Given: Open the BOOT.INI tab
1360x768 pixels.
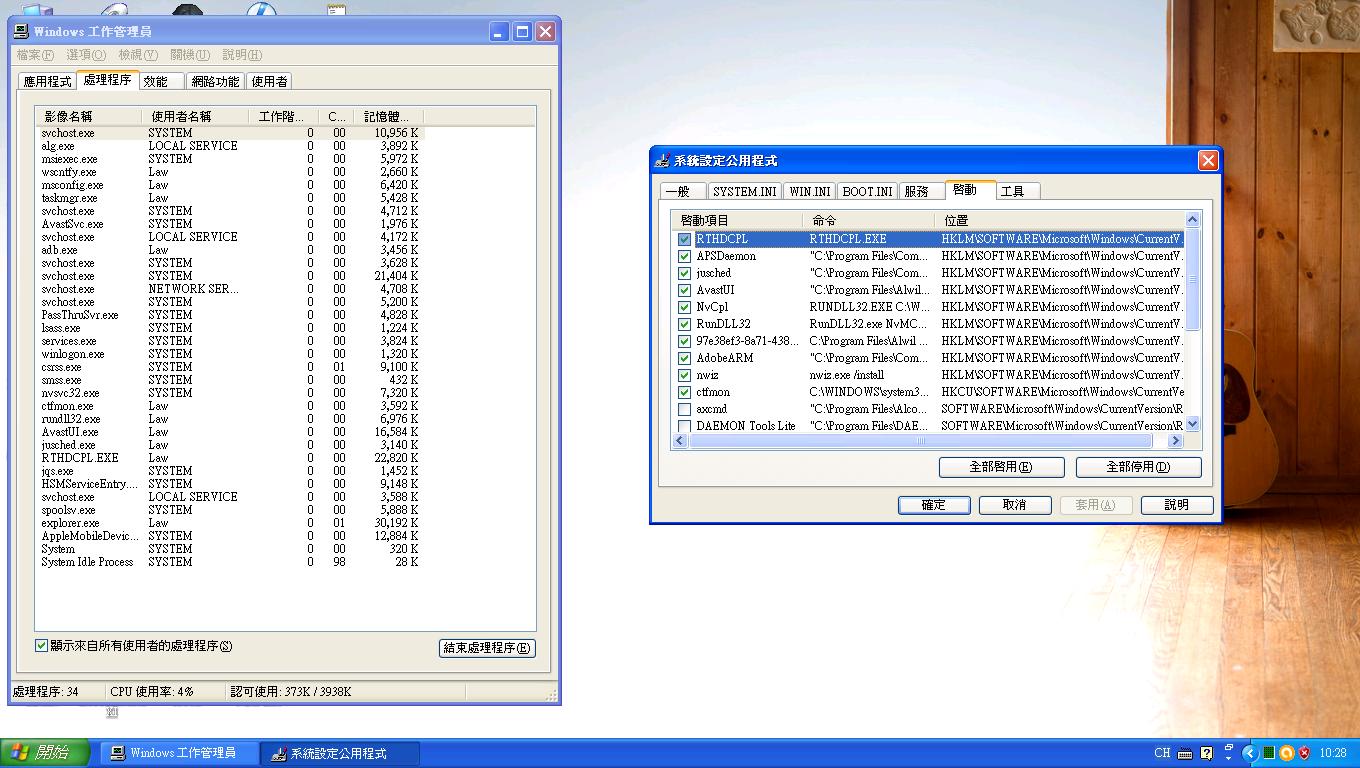Looking at the screenshot, I should coord(867,191).
